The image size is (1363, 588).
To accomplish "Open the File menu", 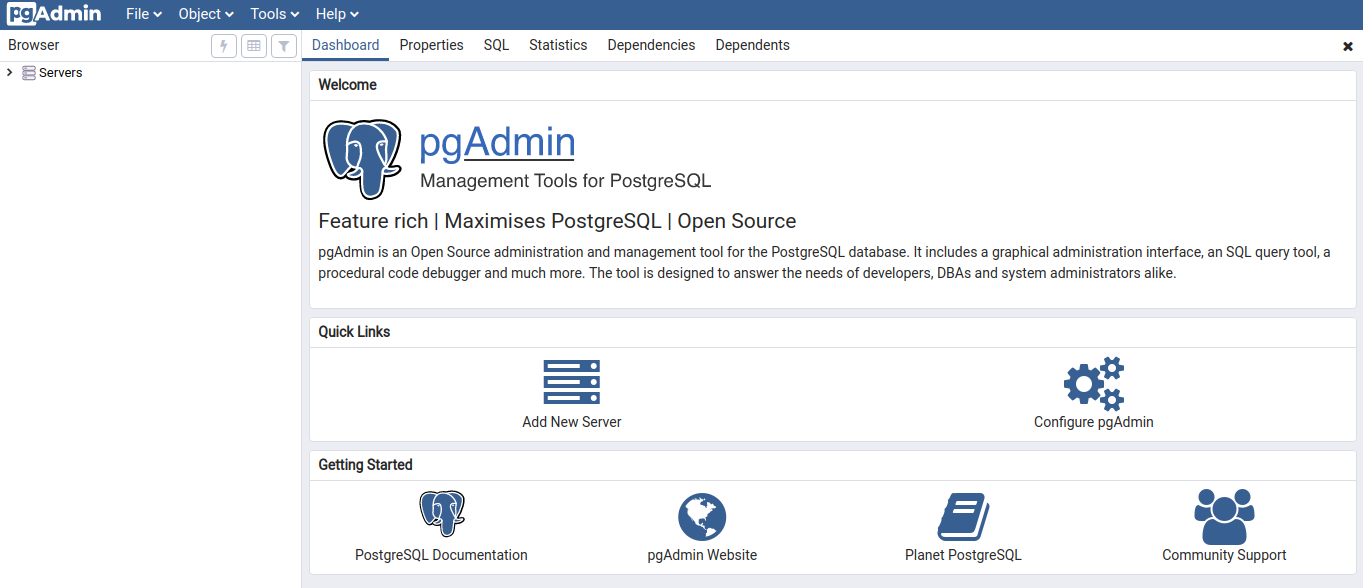I will coord(142,13).
